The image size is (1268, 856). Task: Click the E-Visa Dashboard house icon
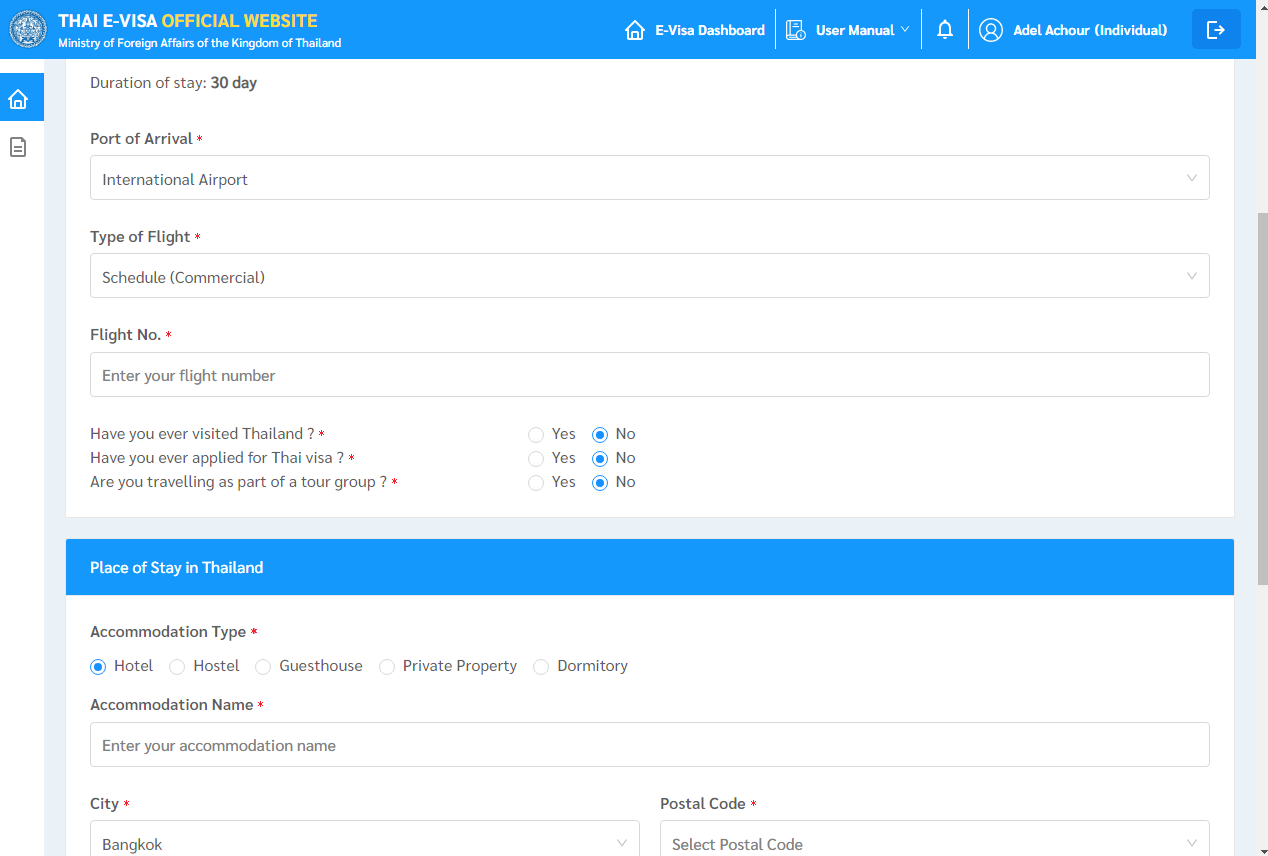[x=634, y=30]
